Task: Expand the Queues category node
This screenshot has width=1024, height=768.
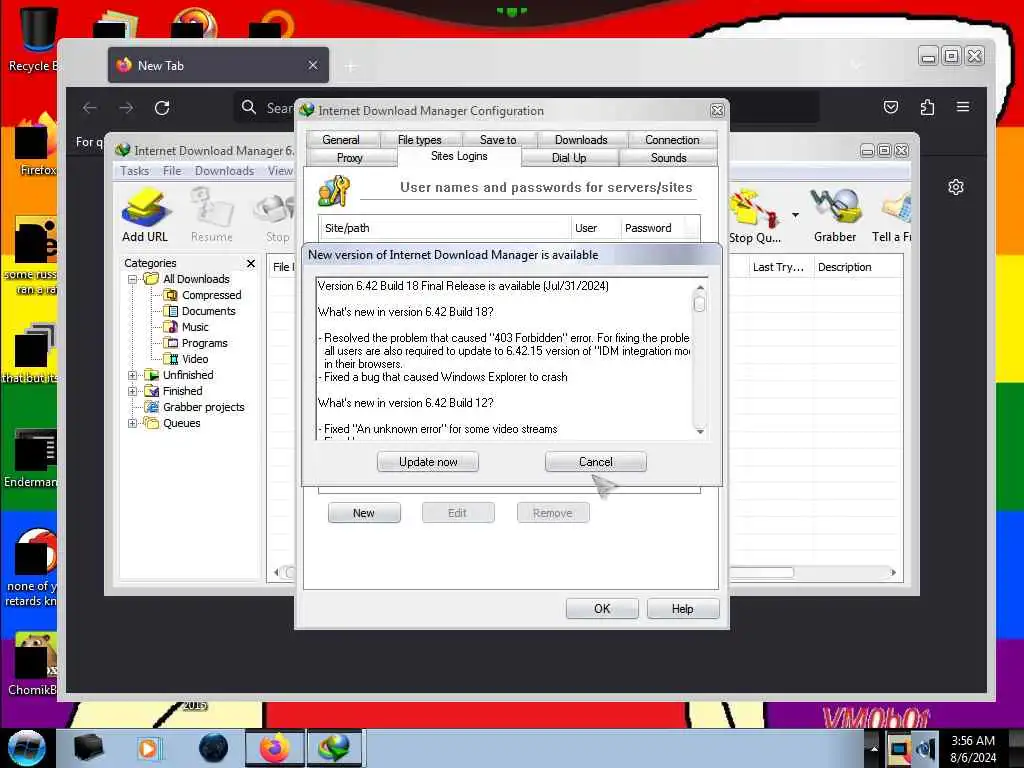Action: click(x=132, y=423)
